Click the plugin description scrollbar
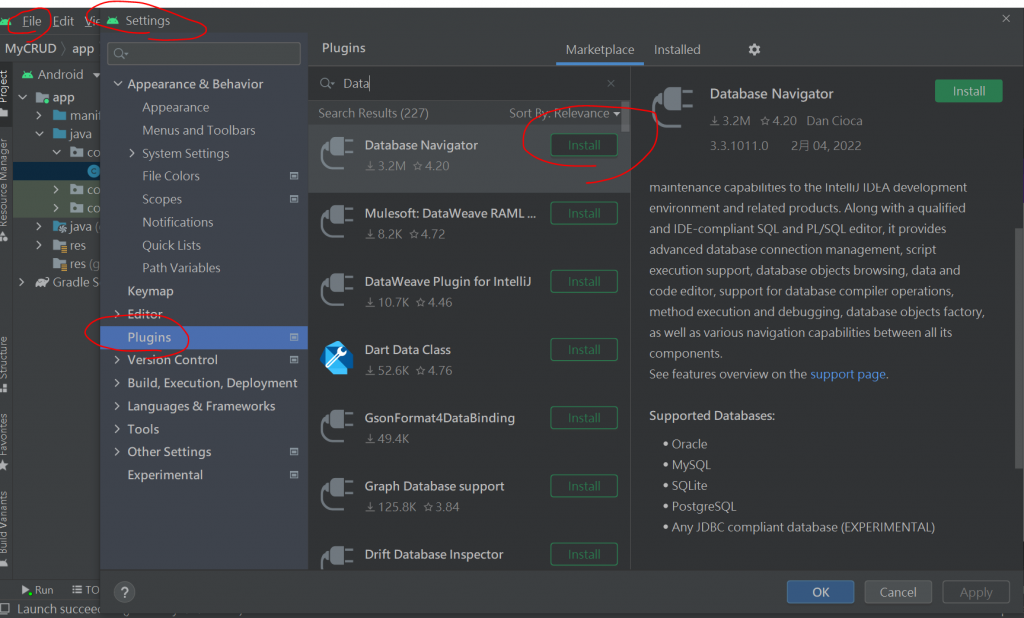 coord(1019,348)
